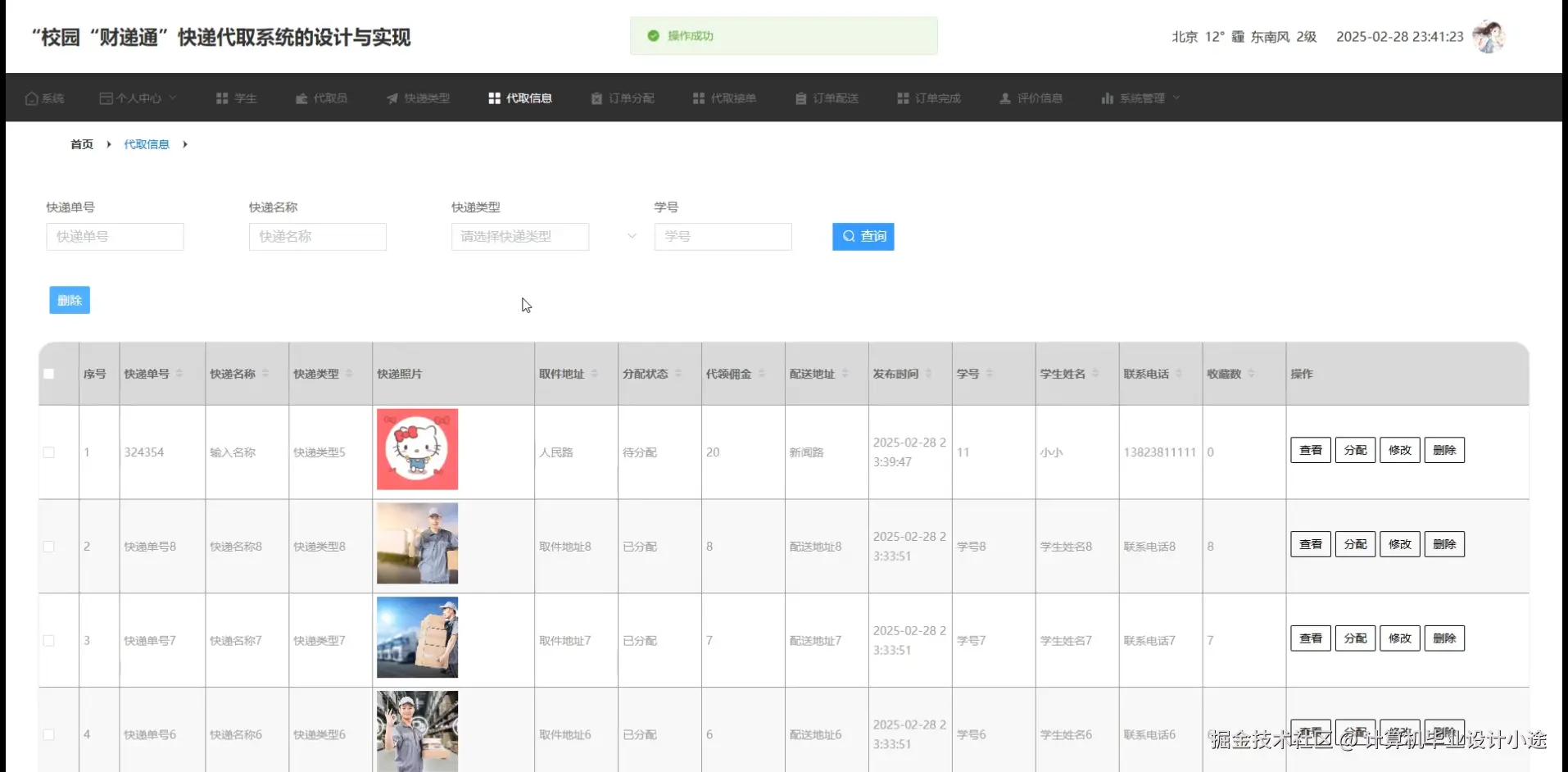1568x772 pixels.
Task: Click 查看 in row 快递单号8
Action: click(1311, 544)
